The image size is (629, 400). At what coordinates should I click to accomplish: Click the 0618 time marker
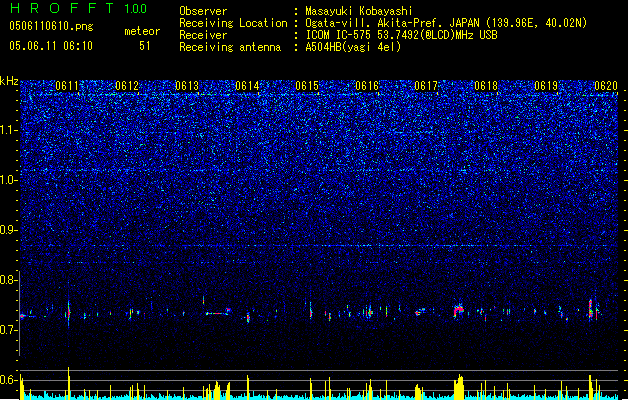tap(486, 86)
